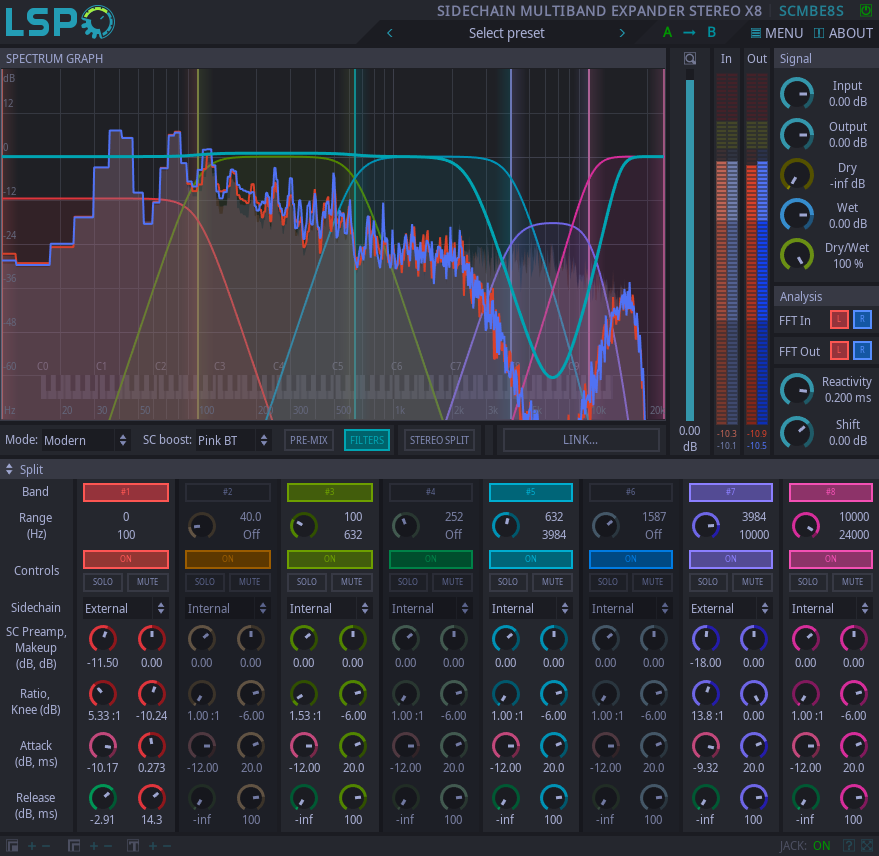Click the help question mark icon

point(849,845)
